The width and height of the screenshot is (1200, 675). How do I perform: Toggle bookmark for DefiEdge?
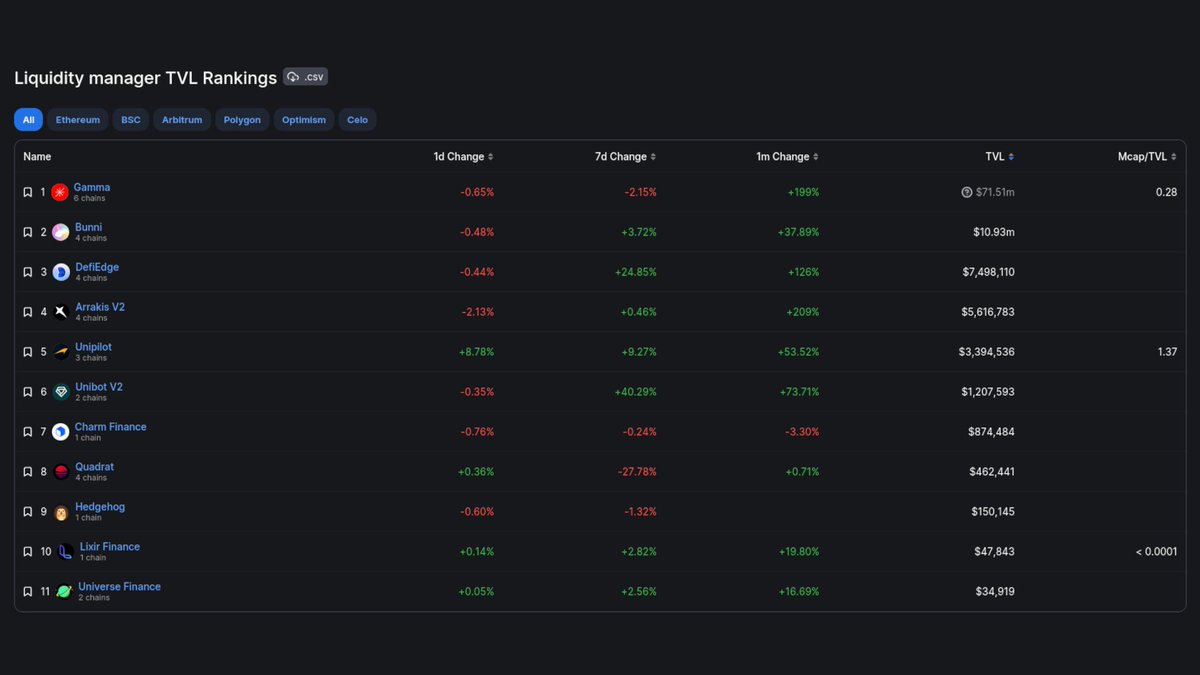28,272
